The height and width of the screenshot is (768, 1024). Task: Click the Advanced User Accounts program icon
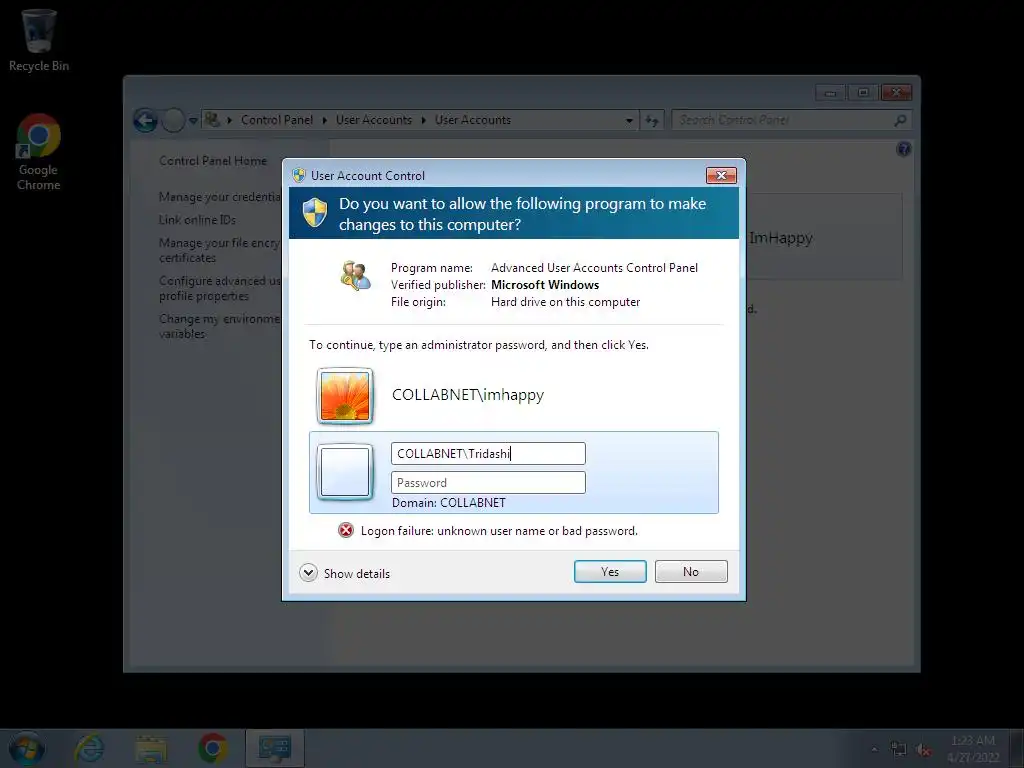pos(355,275)
